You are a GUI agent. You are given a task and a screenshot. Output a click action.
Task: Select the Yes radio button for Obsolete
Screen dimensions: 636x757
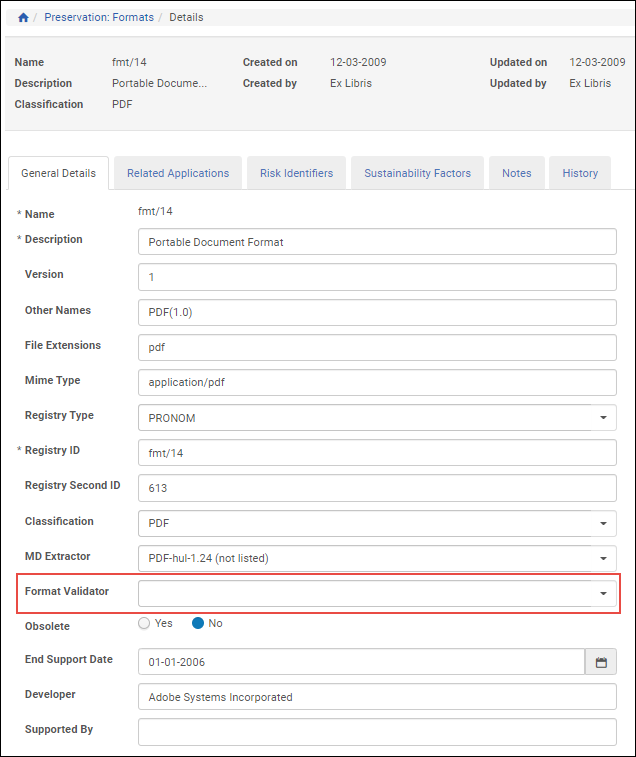point(145,623)
